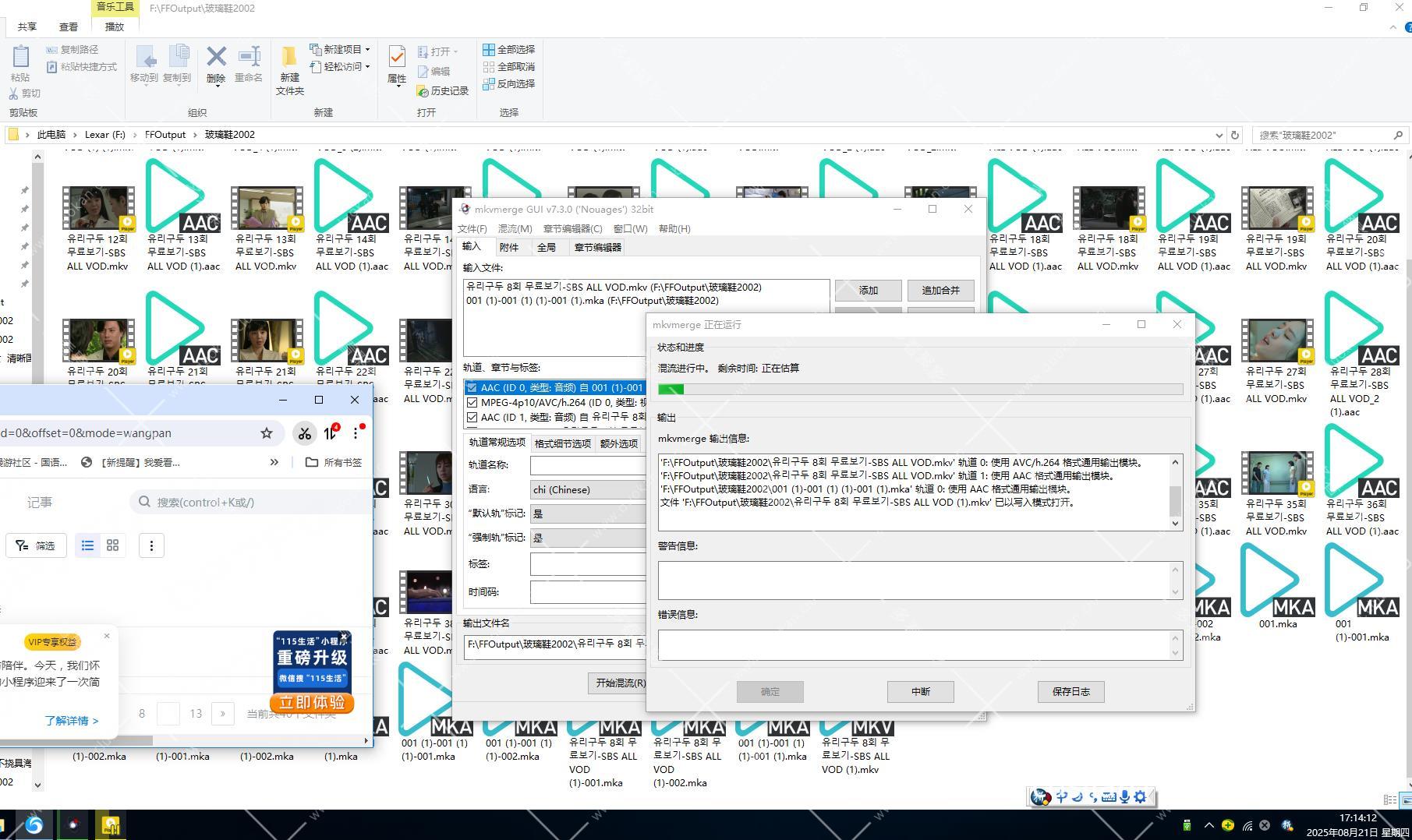Click the 中断 abort button
Image resolution: width=1412 pixels, height=840 pixels.
pyautogui.click(x=920, y=691)
